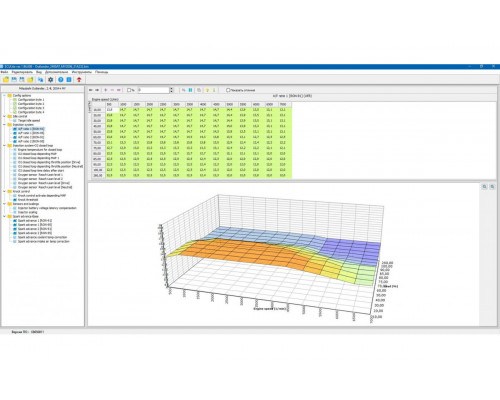This screenshot has width=500, height=400.
Task: Click the numeric value input field
Action: (154, 90)
